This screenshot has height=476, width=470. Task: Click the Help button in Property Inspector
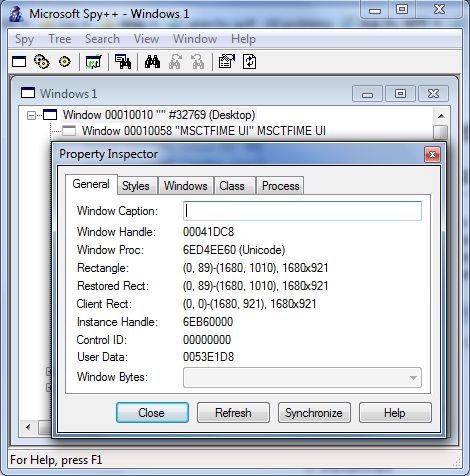coord(395,413)
